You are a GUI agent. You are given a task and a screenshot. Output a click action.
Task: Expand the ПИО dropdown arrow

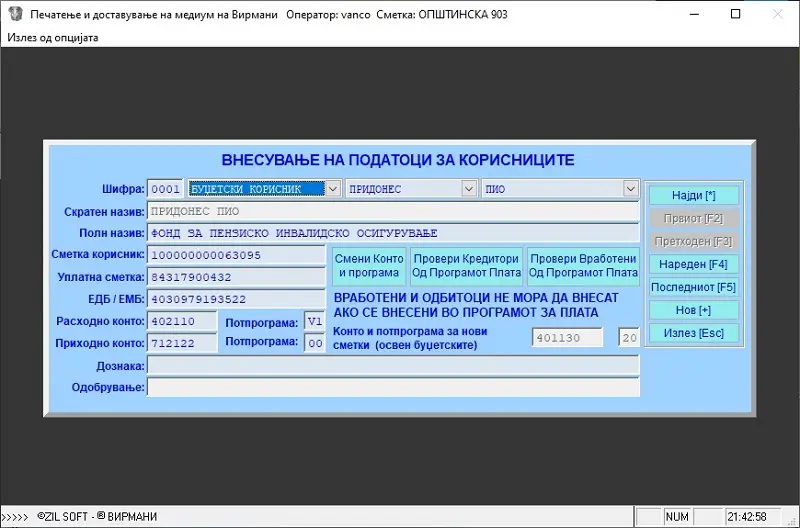coord(631,189)
